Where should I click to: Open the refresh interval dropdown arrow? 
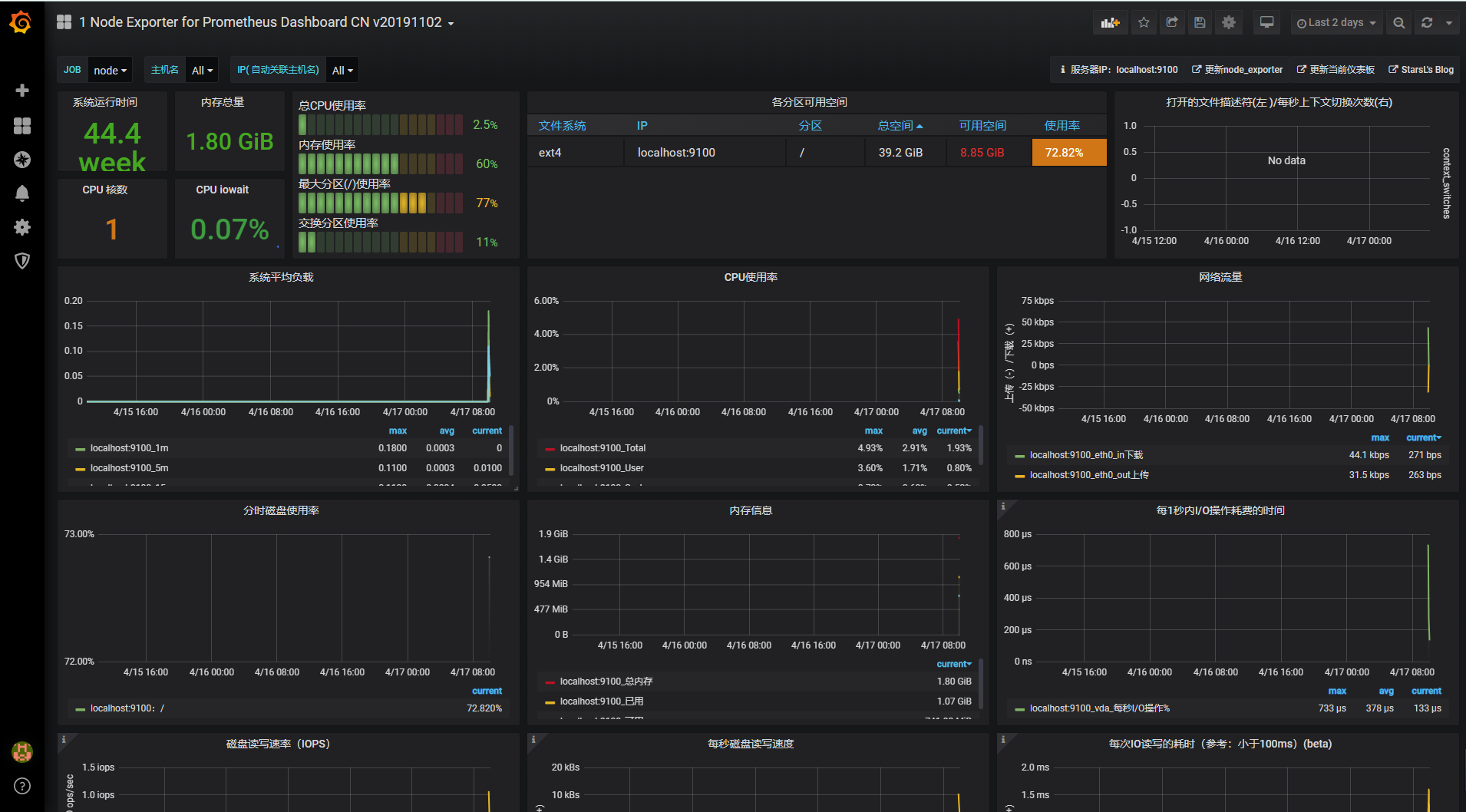point(1449,22)
